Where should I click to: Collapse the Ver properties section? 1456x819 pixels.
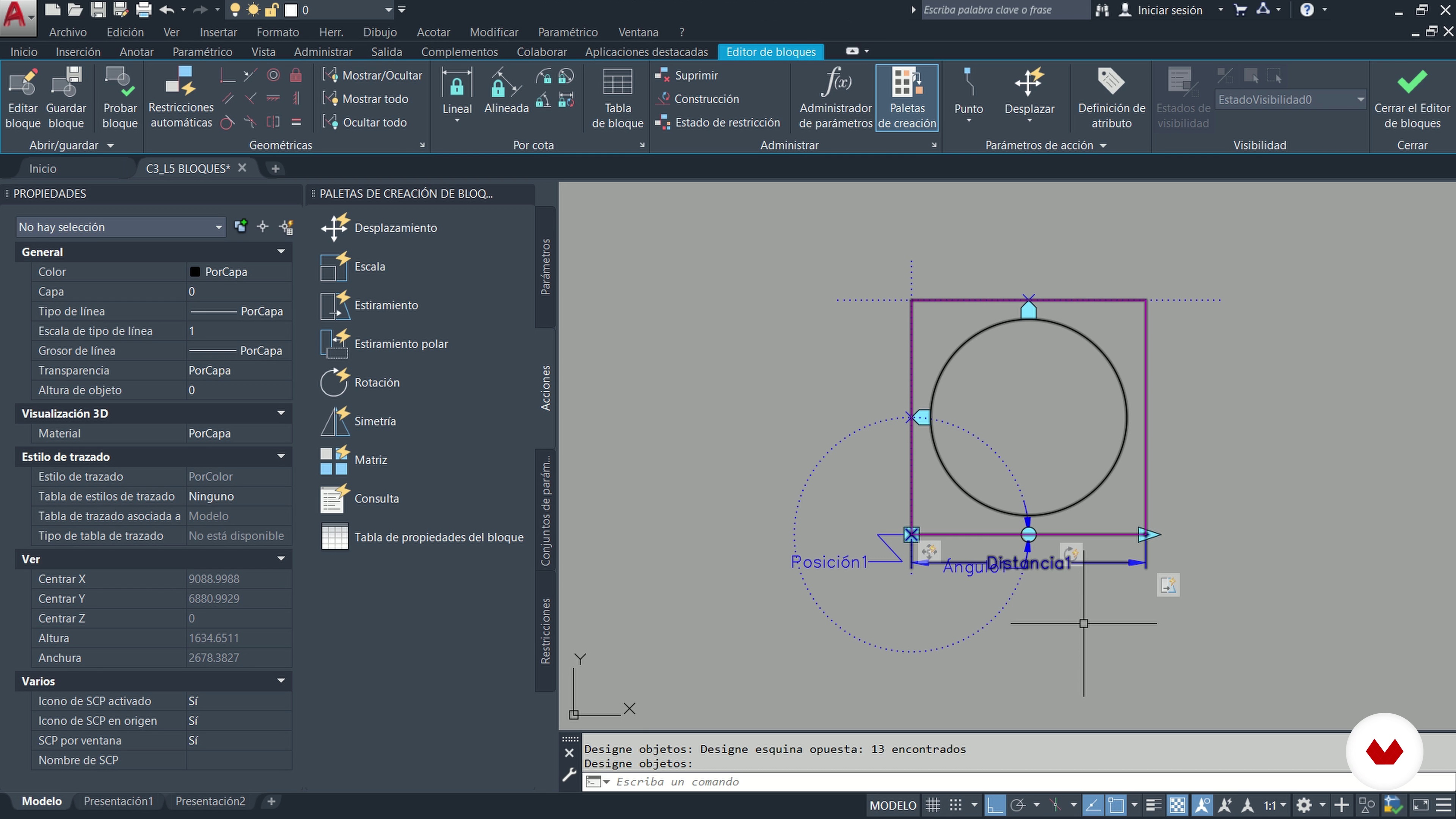pos(281,559)
